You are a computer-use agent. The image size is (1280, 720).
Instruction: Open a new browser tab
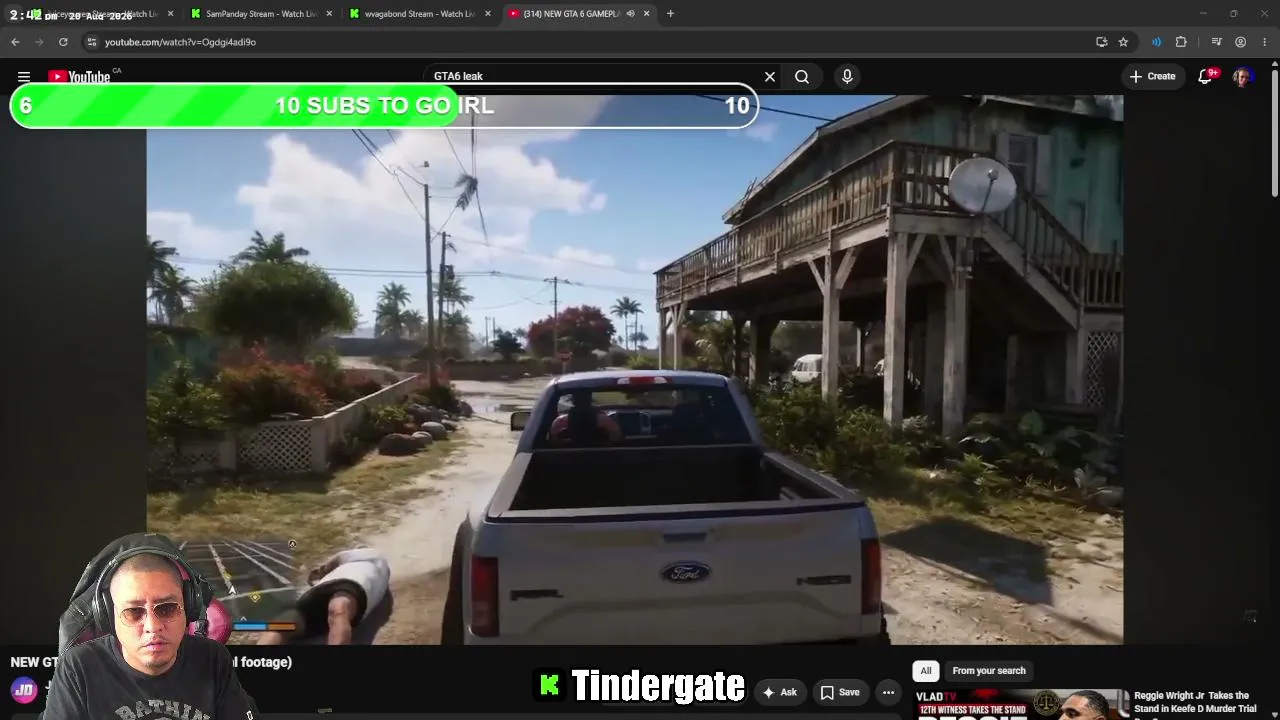(670, 14)
